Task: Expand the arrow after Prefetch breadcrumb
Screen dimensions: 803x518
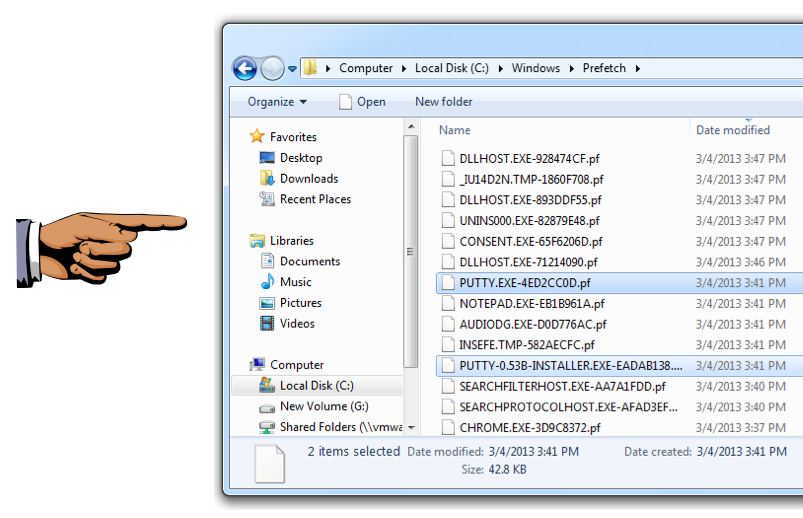Action: (x=638, y=69)
